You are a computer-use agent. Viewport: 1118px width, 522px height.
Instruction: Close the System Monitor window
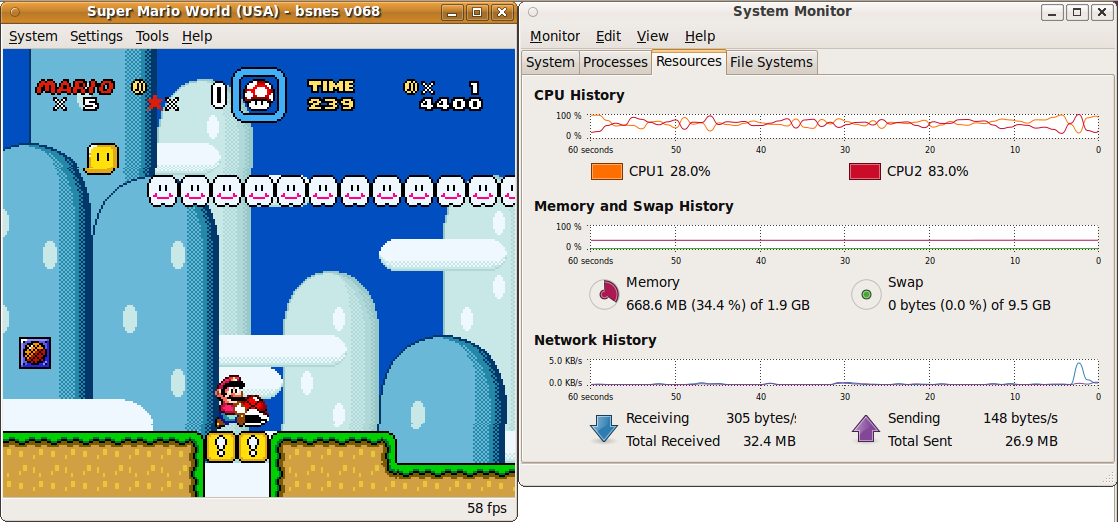click(x=1101, y=12)
